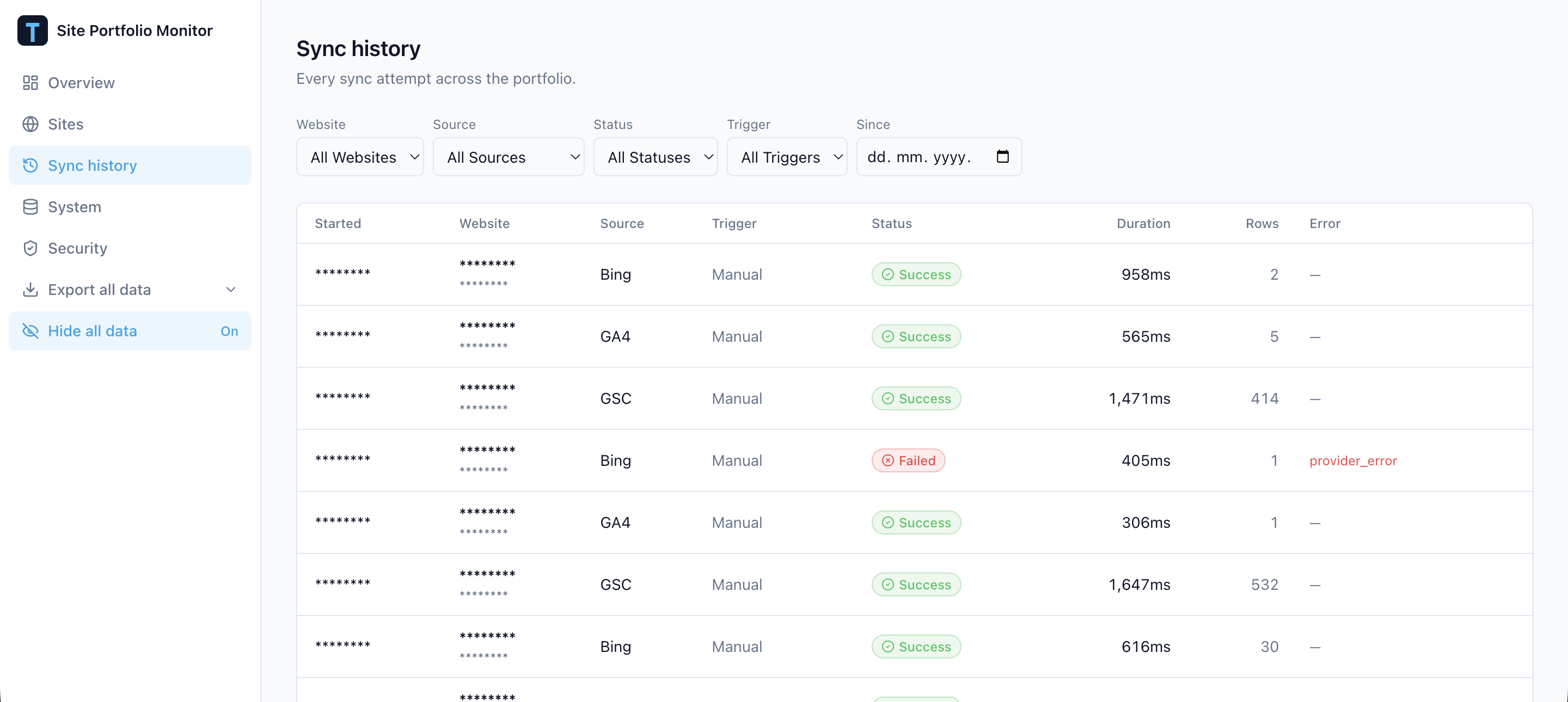Screen dimensions: 1568x702
Task: Click the red X icon in Failed badge
Action: point(888,460)
